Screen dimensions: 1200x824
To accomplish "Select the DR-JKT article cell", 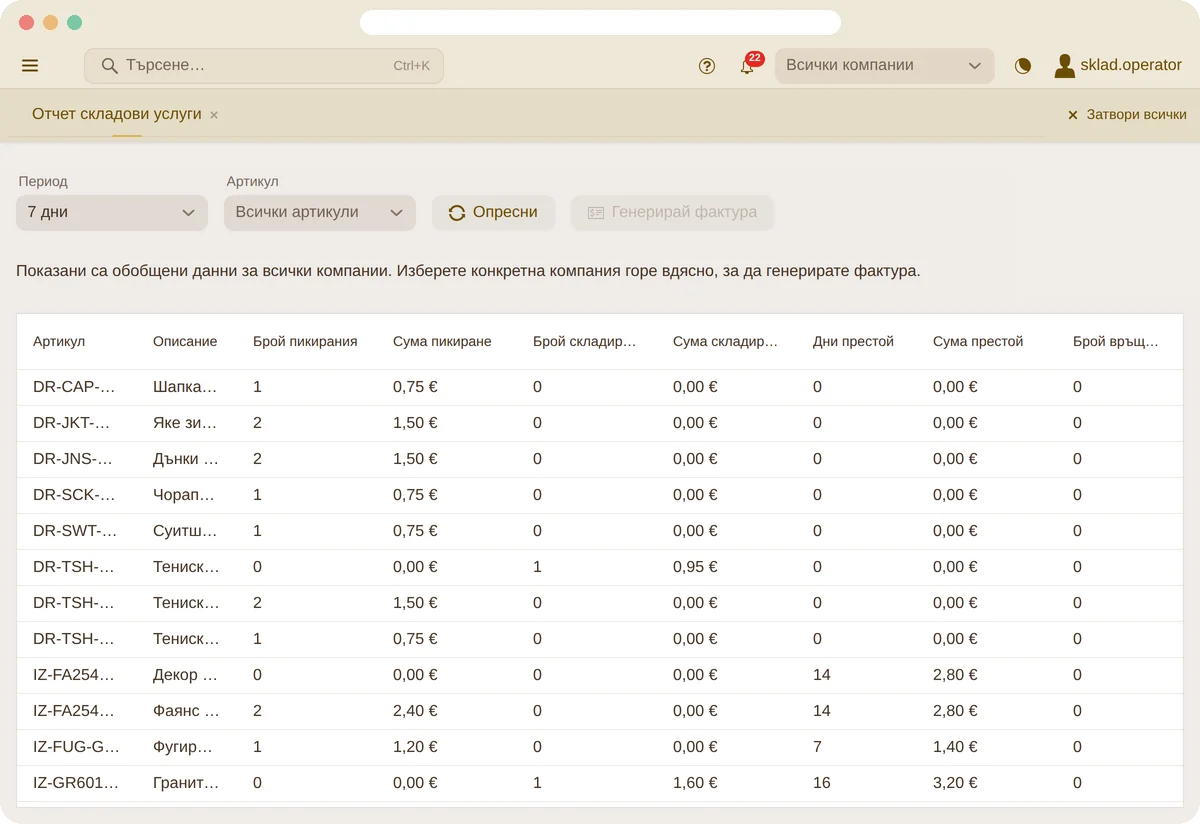I will 77,423.
